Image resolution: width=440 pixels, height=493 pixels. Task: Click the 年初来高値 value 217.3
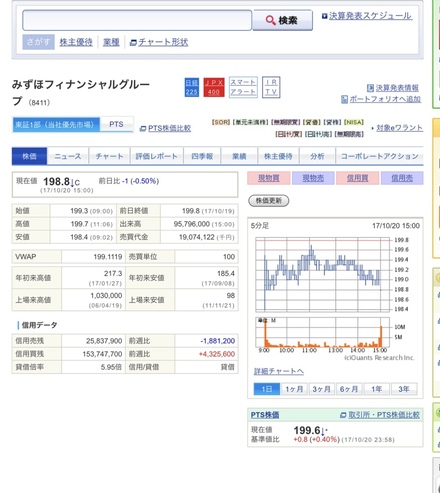click(x=113, y=273)
